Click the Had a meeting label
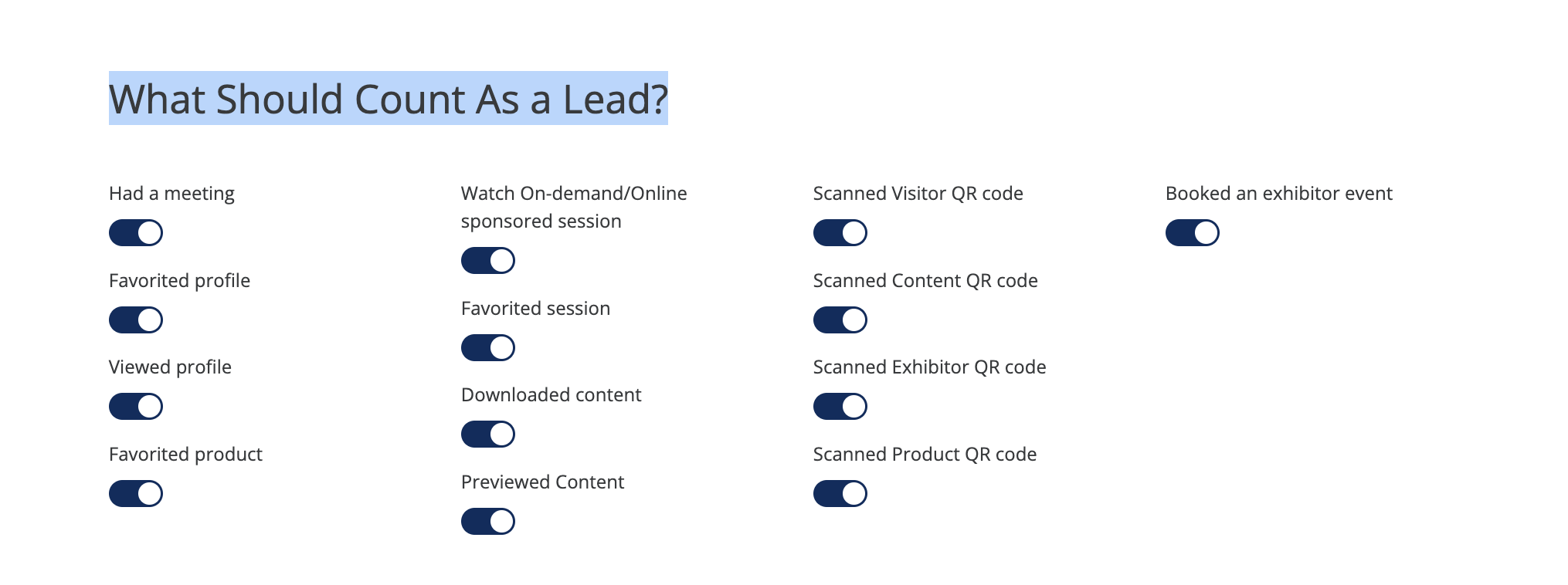1568x585 pixels. pyautogui.click(x=171, y=194)
